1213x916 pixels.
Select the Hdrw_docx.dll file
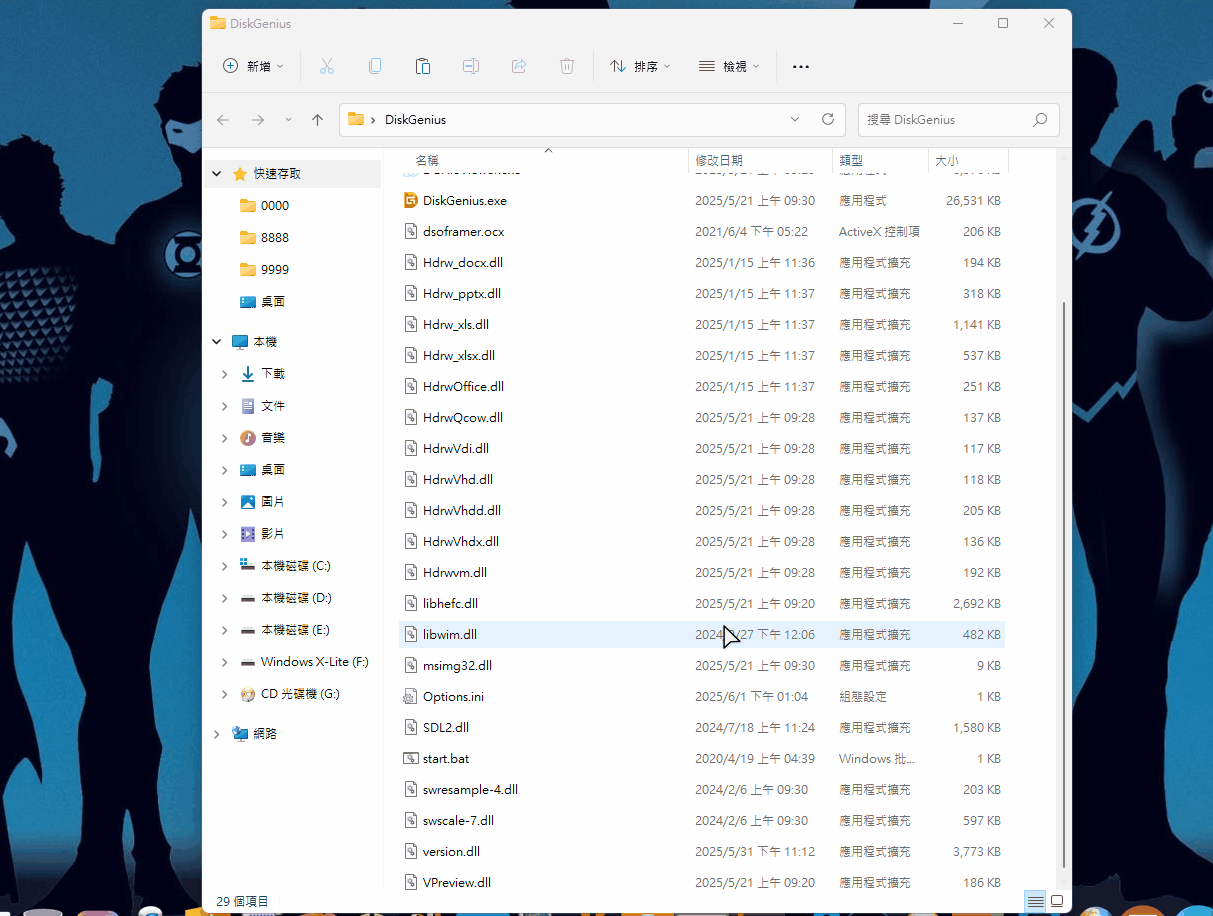point(702,262)
